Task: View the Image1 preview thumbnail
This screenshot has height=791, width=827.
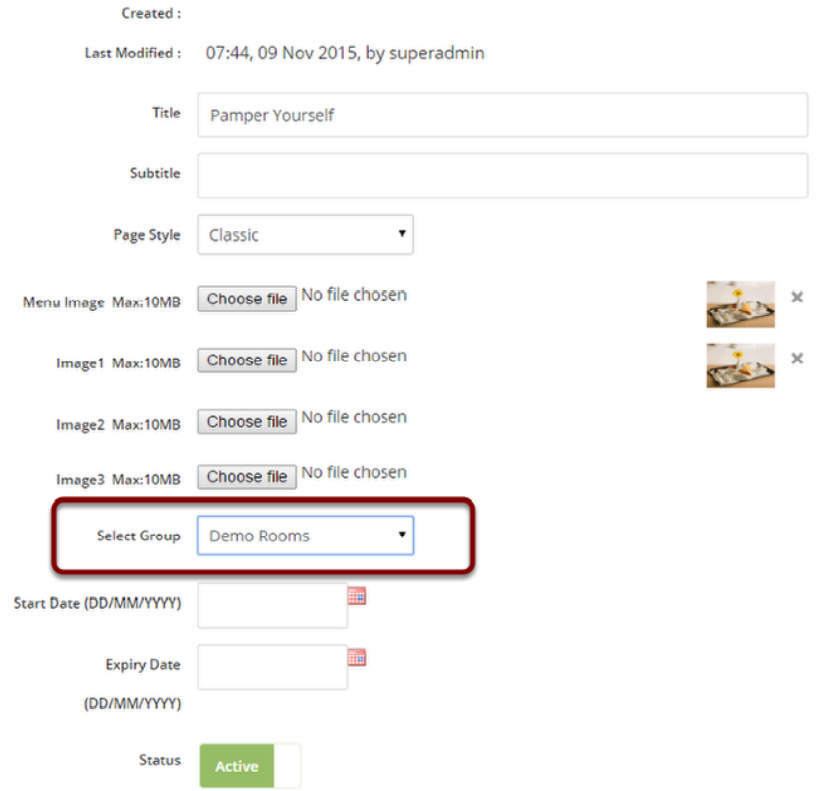Action: pos(740,365)
